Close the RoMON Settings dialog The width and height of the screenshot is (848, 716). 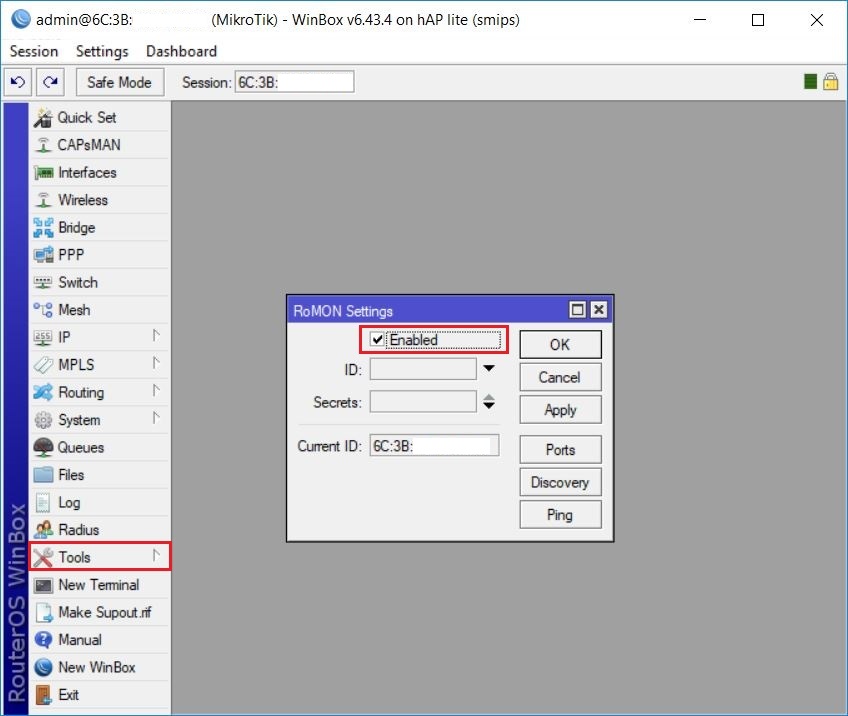598,310
